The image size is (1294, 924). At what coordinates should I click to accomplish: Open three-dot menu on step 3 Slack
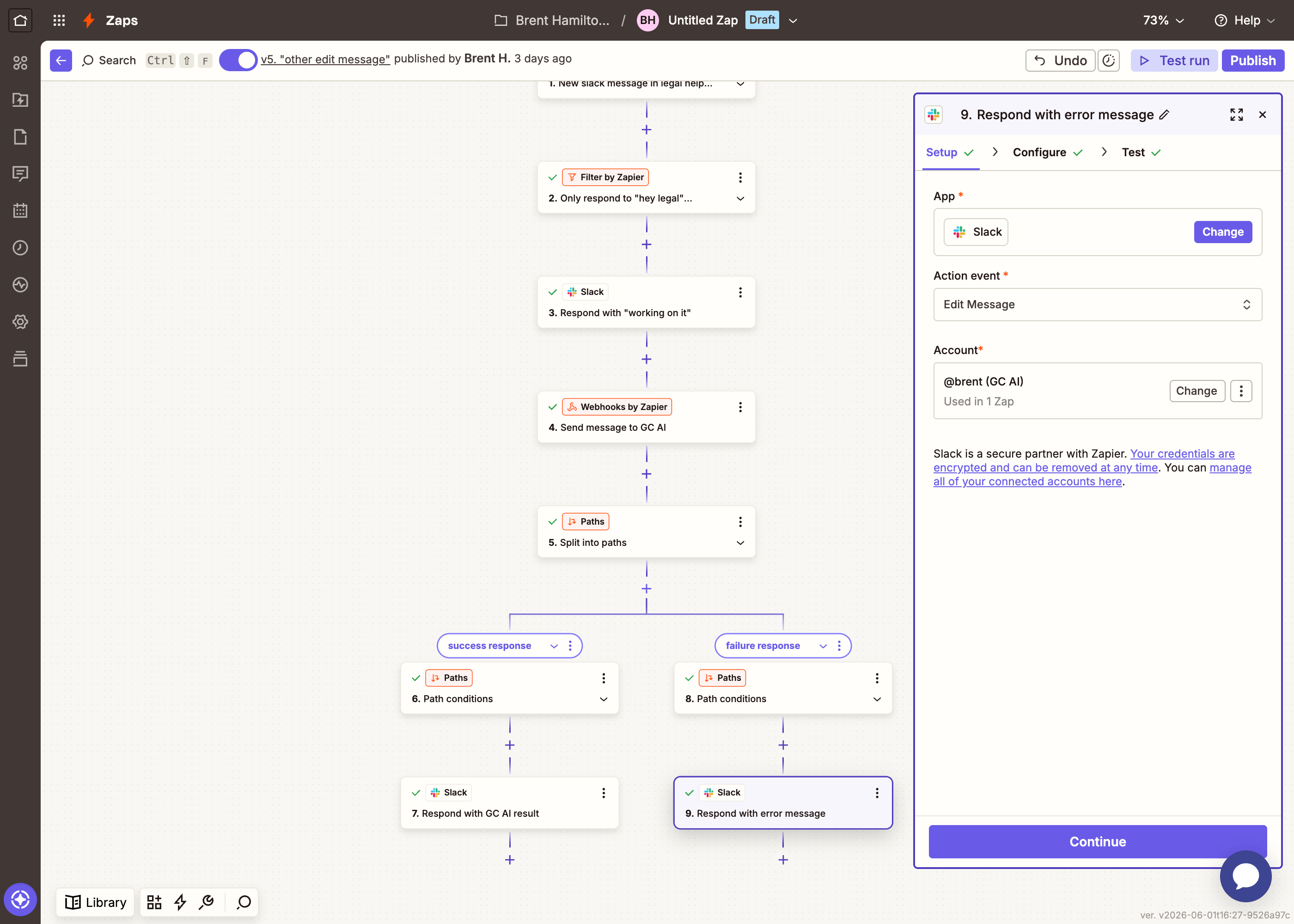point(740,293)
